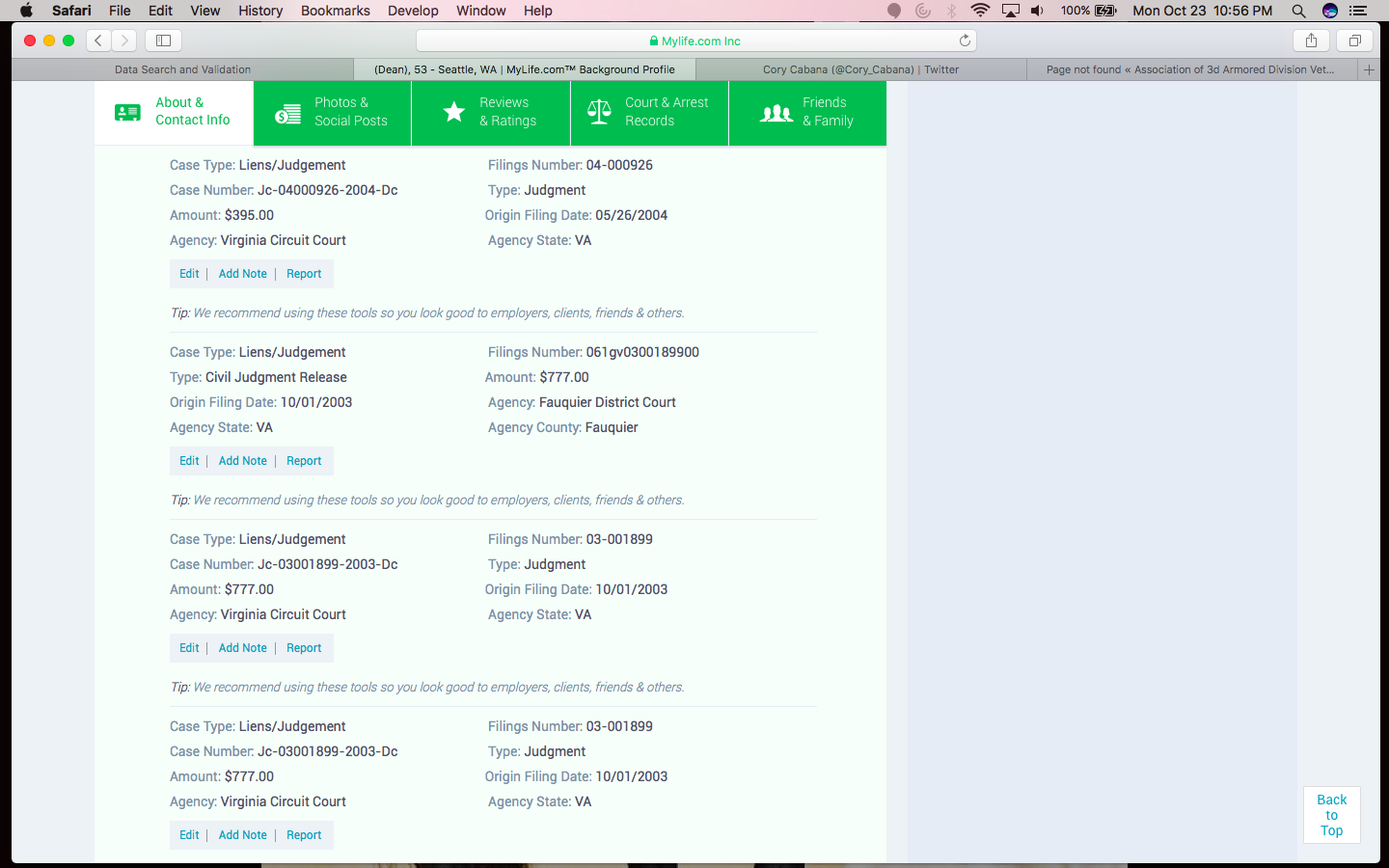Open the Safari share button
The width and height of the screenshot is (1389, 868).
1311,41
